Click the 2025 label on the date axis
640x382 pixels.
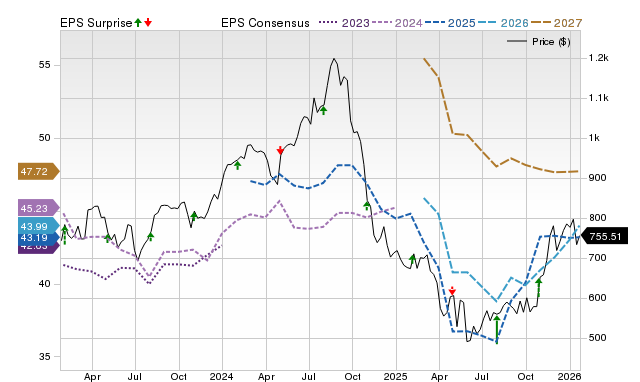click(396, 376)
